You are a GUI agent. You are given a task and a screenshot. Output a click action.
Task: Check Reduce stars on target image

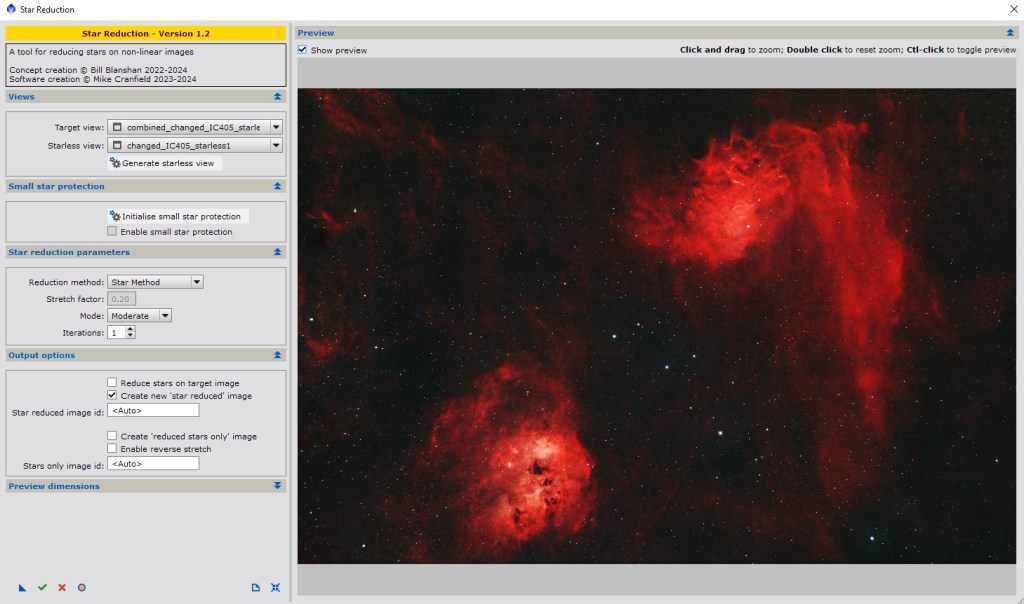point(112,383)
